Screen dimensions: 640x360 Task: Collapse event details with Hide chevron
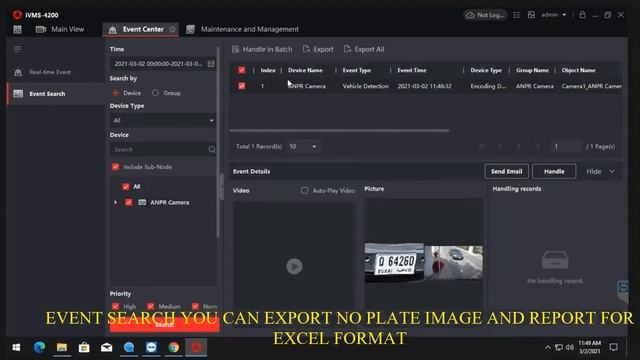coord(612,171)
